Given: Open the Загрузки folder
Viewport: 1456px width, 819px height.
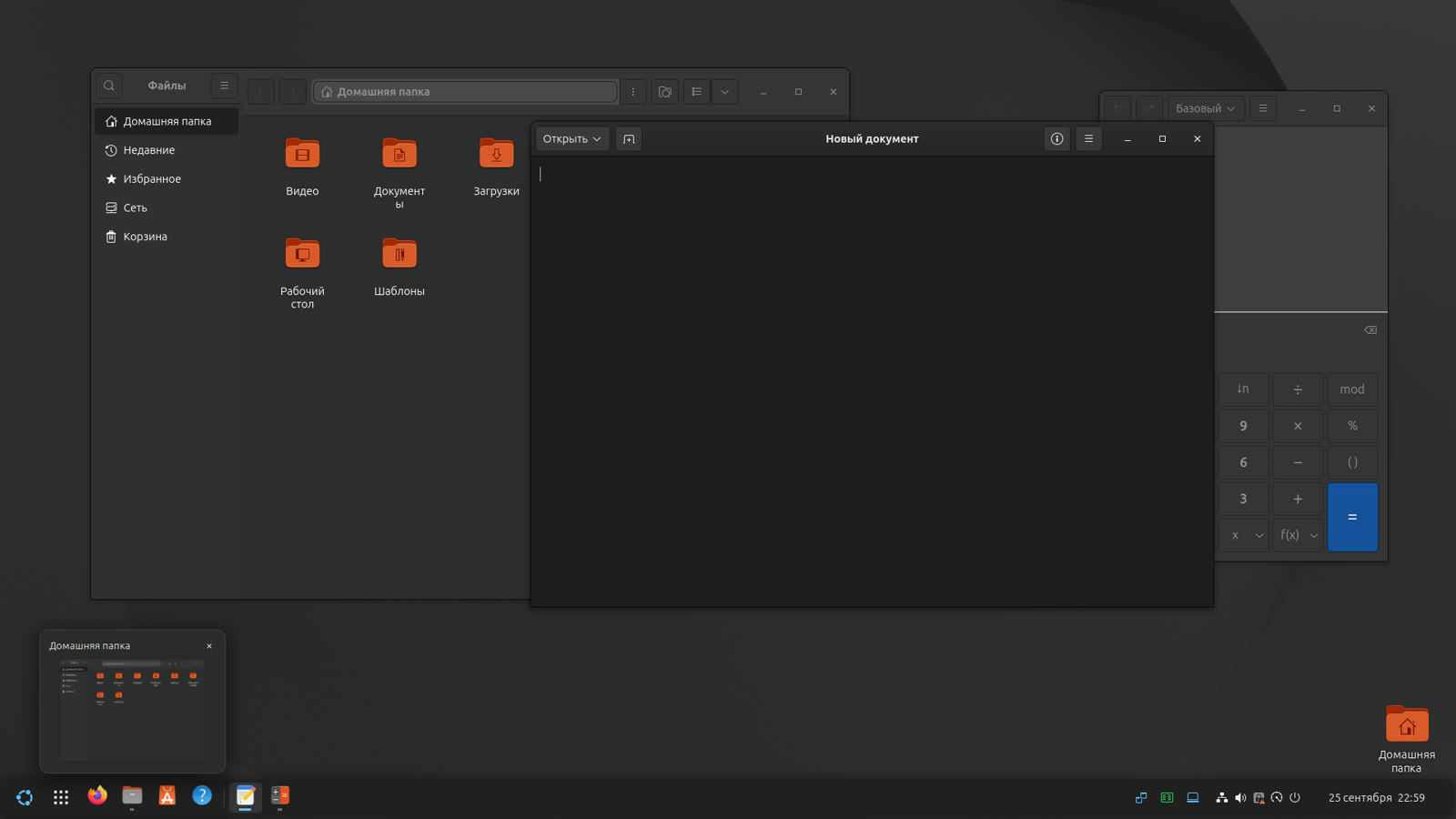Looking at the screenshot, I should pos(496,167).
